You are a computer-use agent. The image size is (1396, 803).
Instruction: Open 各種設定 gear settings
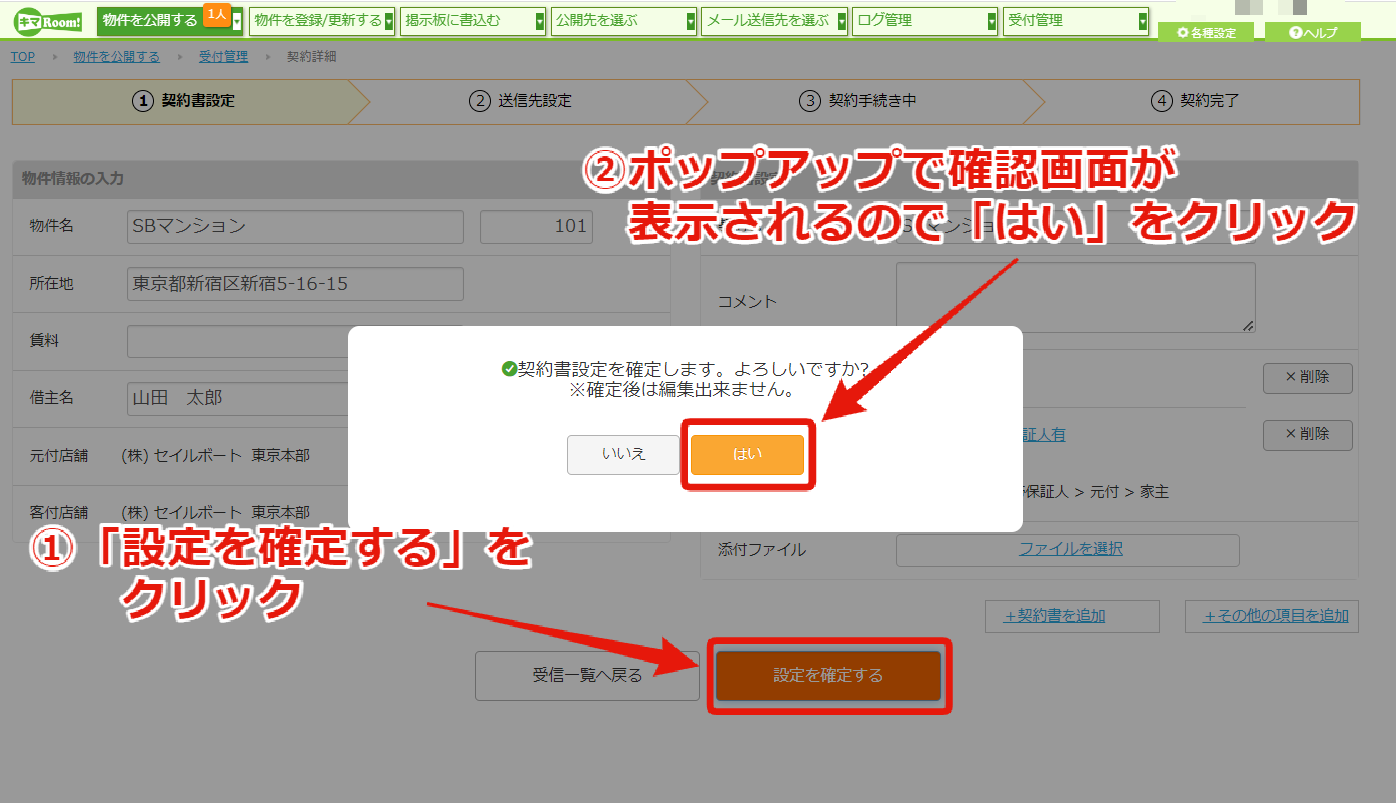1205,33
